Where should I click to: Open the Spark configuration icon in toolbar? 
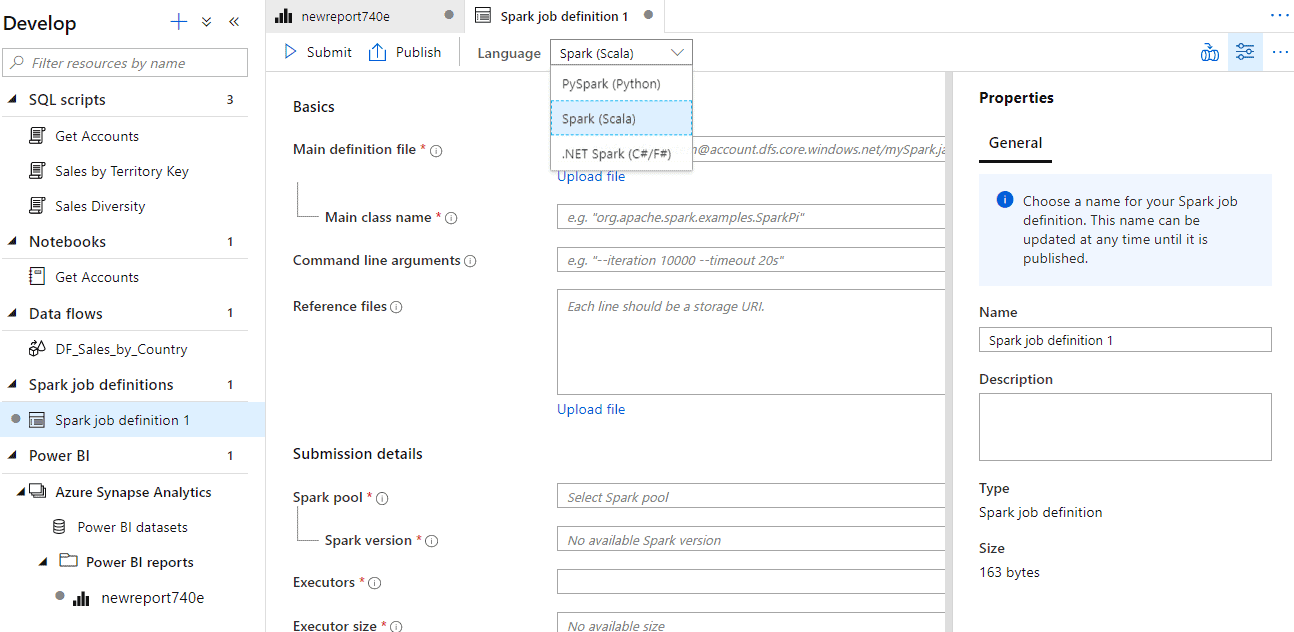click(x=1210, y=52)
